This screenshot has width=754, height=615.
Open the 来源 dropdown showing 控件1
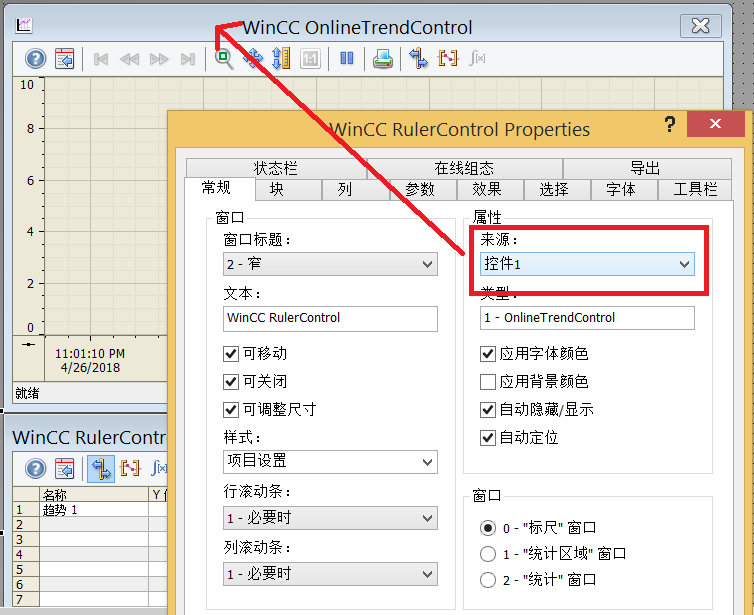pos(587,264)
